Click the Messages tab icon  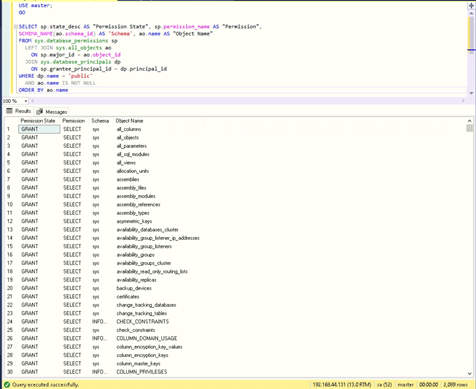[x=40, y=112]
